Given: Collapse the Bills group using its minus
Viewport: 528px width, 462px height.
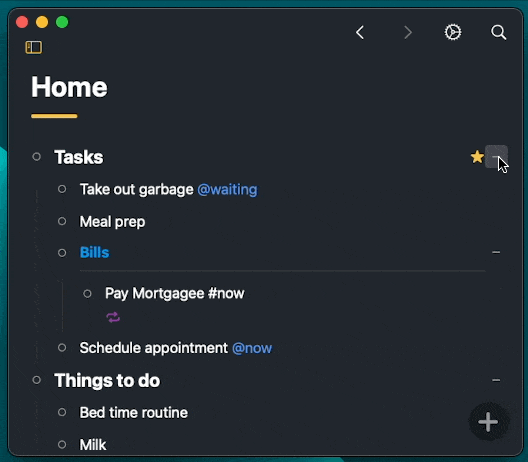Looking at the screenshot, I should click(x=496, y=252).
